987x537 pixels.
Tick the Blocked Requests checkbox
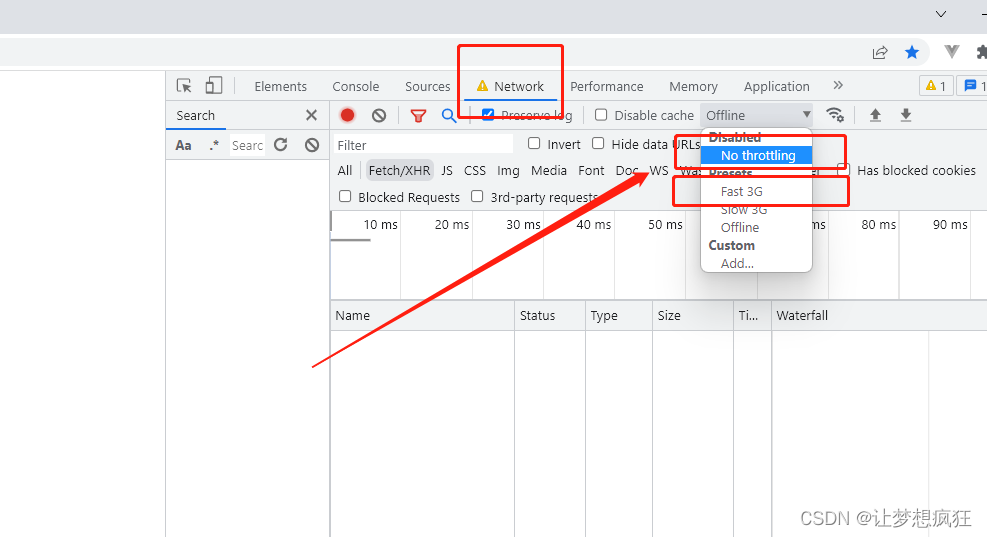point(345,197)
